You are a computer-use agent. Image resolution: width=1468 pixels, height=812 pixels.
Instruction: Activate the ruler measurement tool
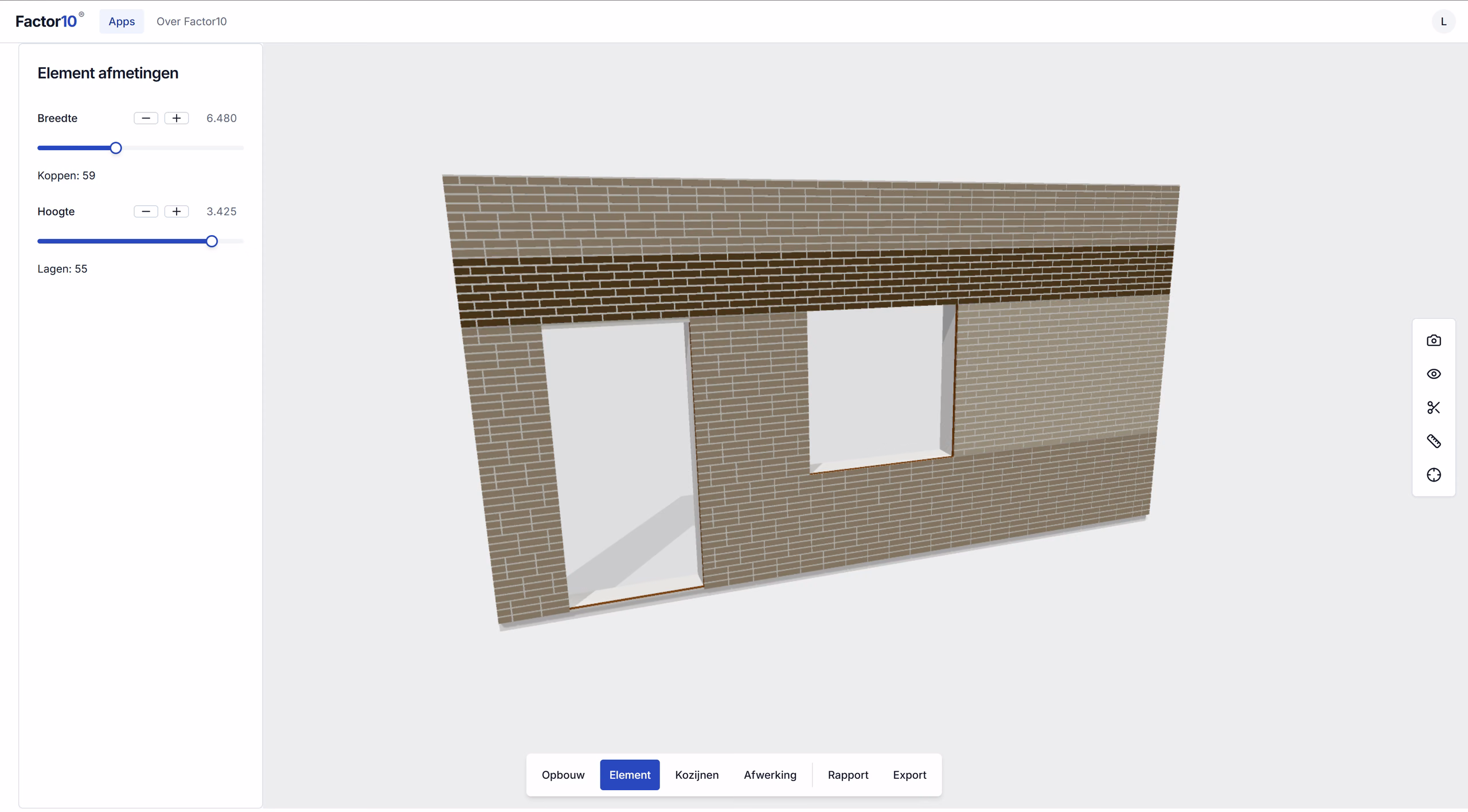click(x=1434, y=441)
